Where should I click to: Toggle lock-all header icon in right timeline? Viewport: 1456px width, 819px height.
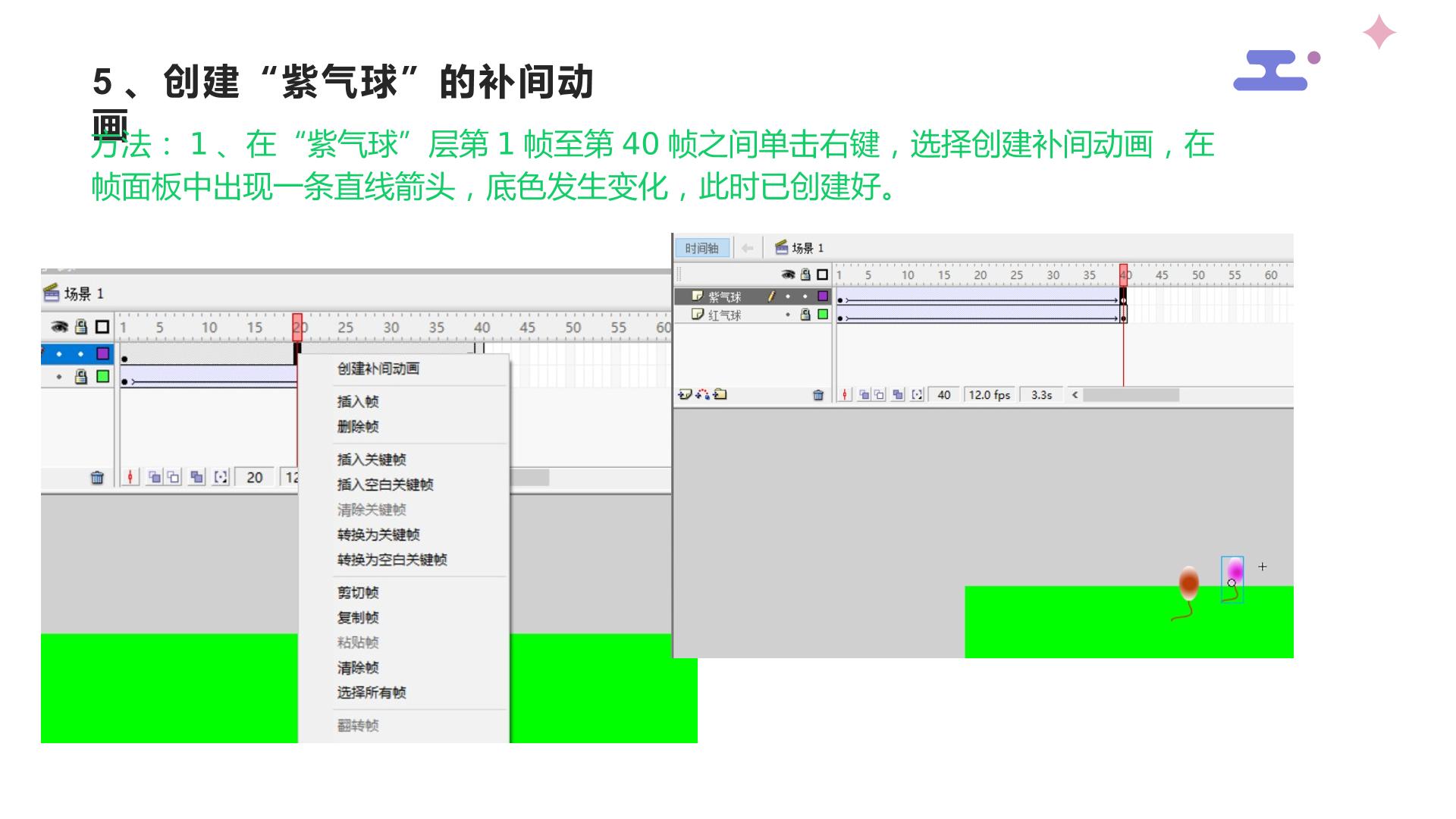pos(805,275)
